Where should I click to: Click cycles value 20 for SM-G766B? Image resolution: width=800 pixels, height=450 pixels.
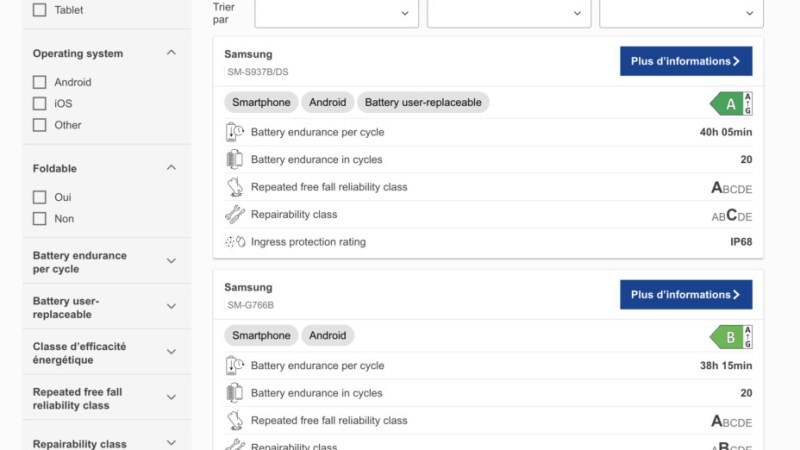pyautogui.click(x=746, y=393)
